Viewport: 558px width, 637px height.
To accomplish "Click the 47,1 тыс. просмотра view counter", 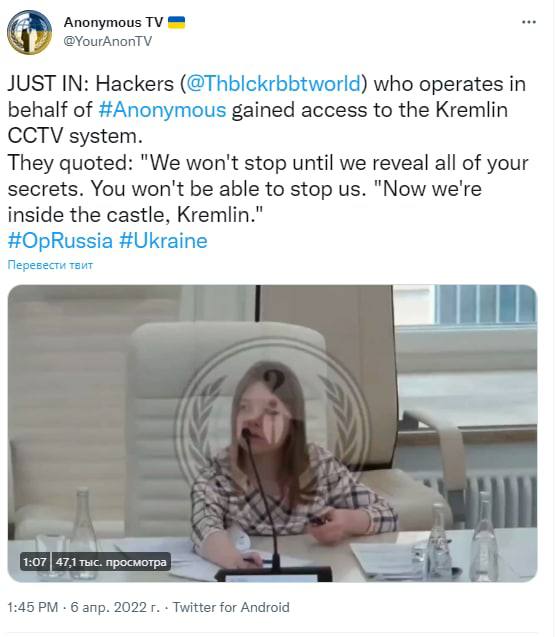I will 111,562.
